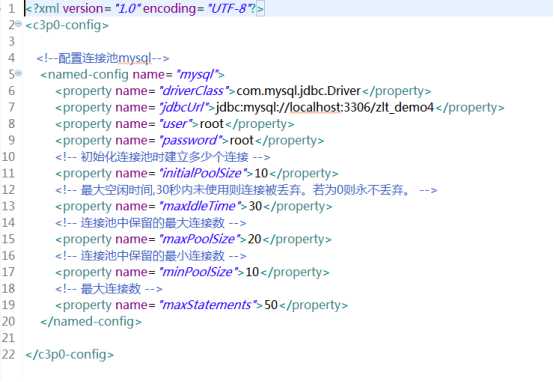Click the closing </property> tag on line 19

pyautogui.click(x=314, y=305)
